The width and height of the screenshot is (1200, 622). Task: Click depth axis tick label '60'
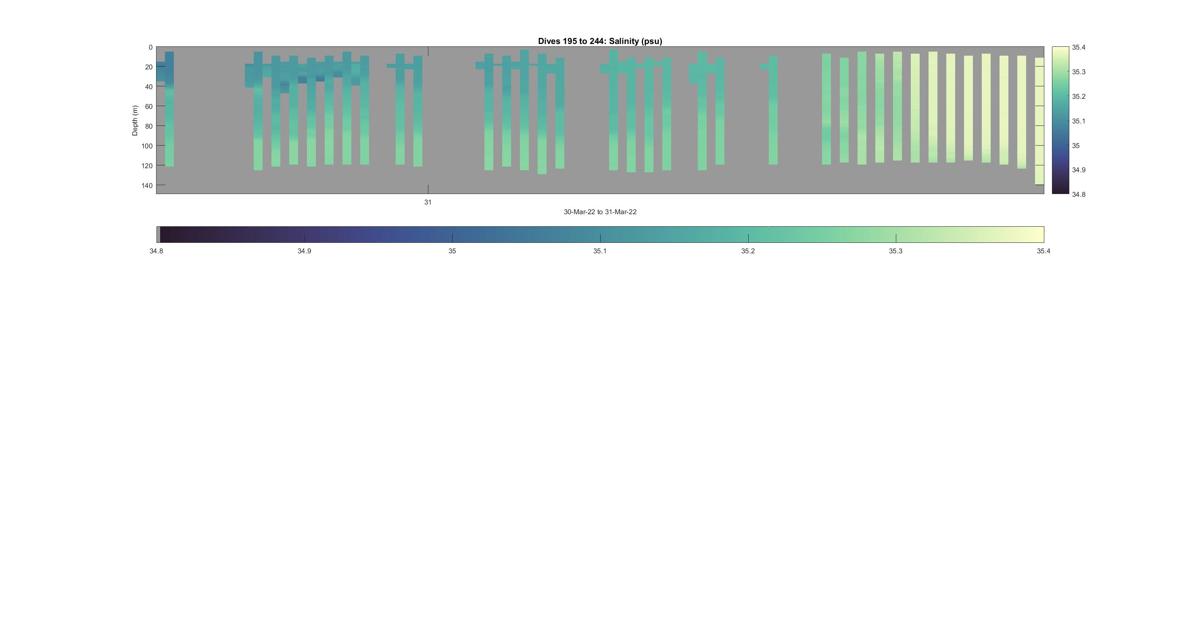[149, 106]
